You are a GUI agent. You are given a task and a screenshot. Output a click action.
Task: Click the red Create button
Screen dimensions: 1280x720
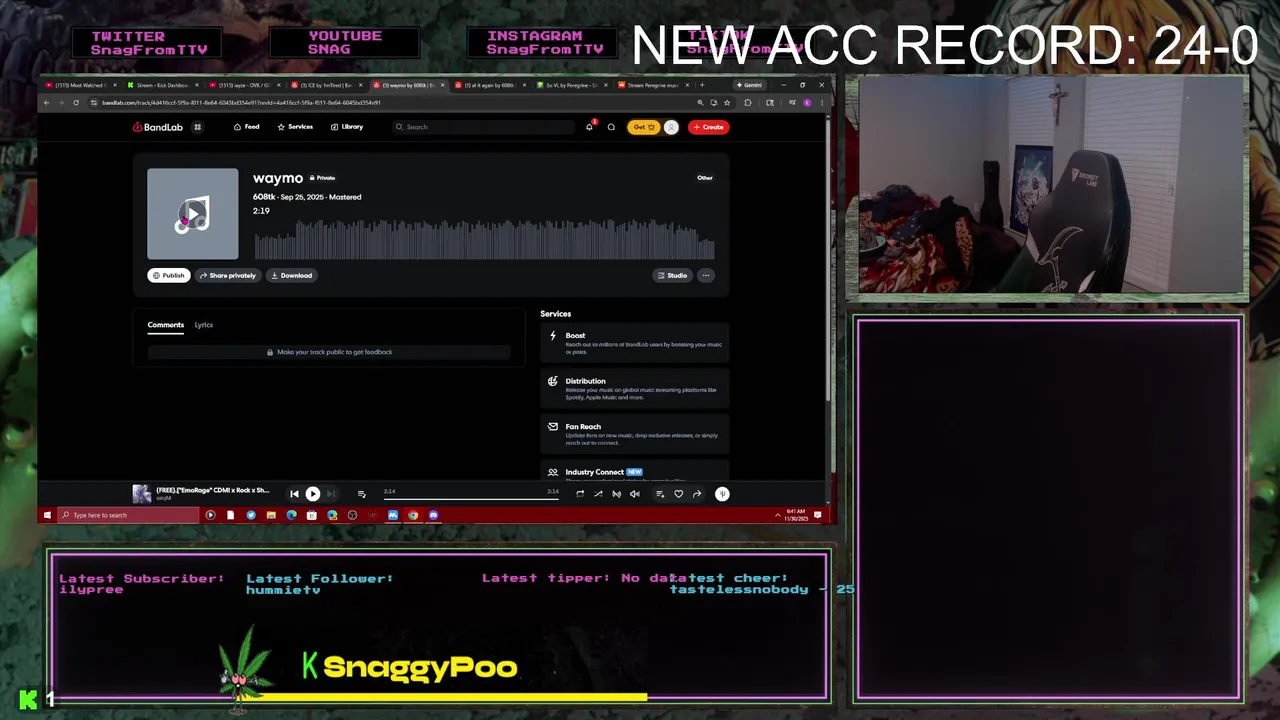pos(708,127)
